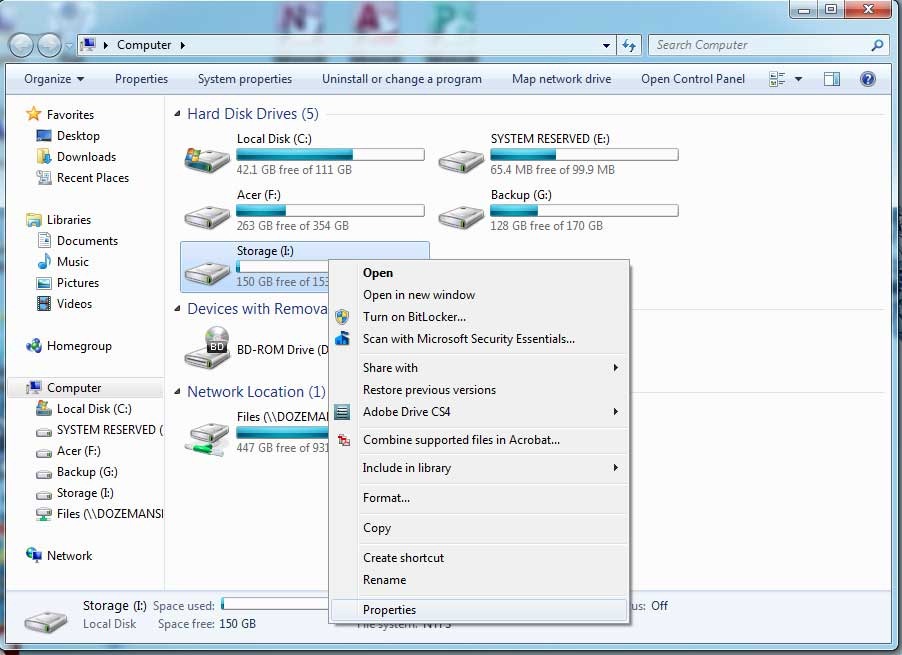The width and height of the screenshot is (902, 655).
Task: Click the Refresh button beside the address bar
Action: (629, 45)
